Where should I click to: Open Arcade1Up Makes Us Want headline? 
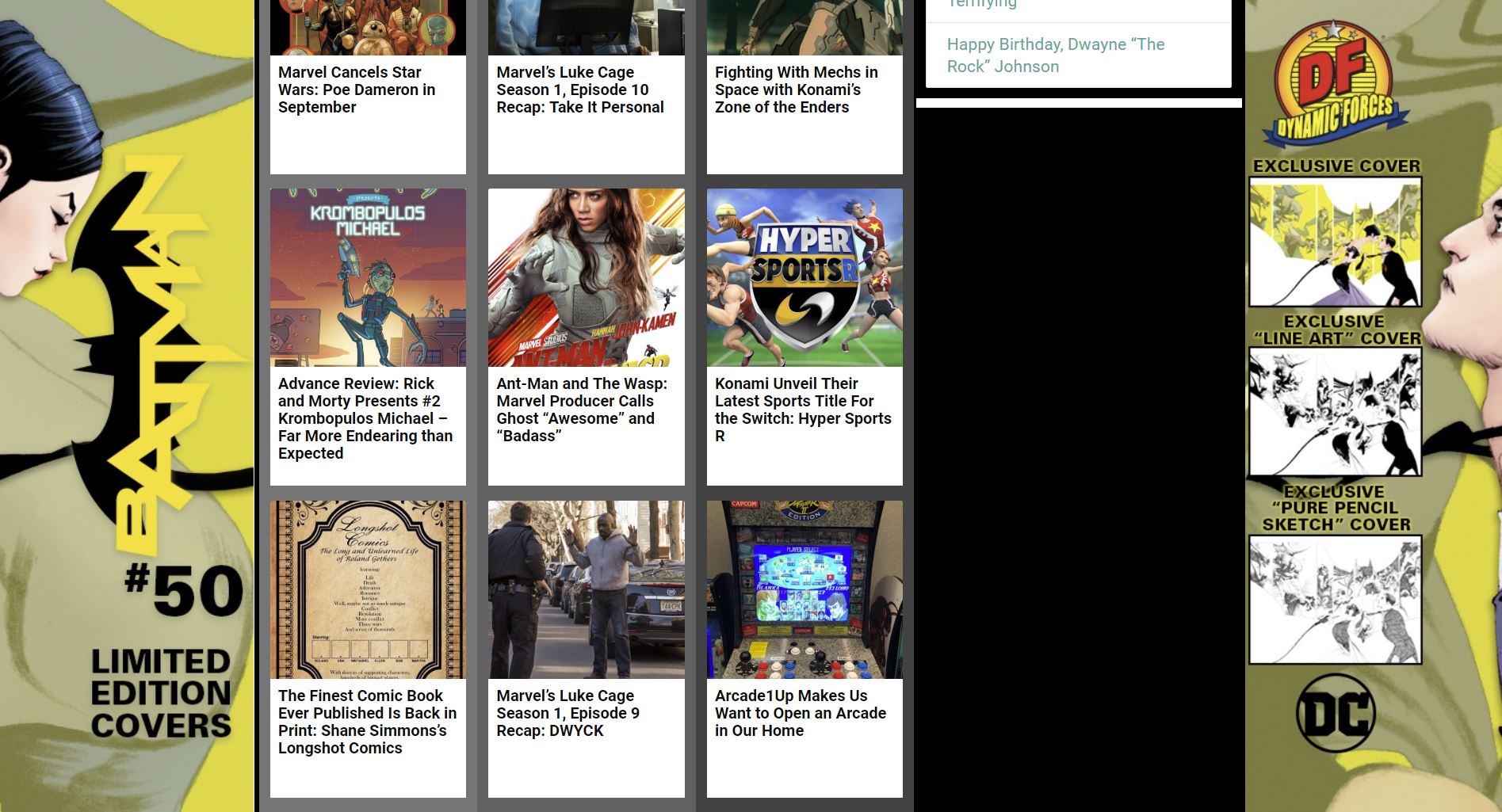coord(800,713)
